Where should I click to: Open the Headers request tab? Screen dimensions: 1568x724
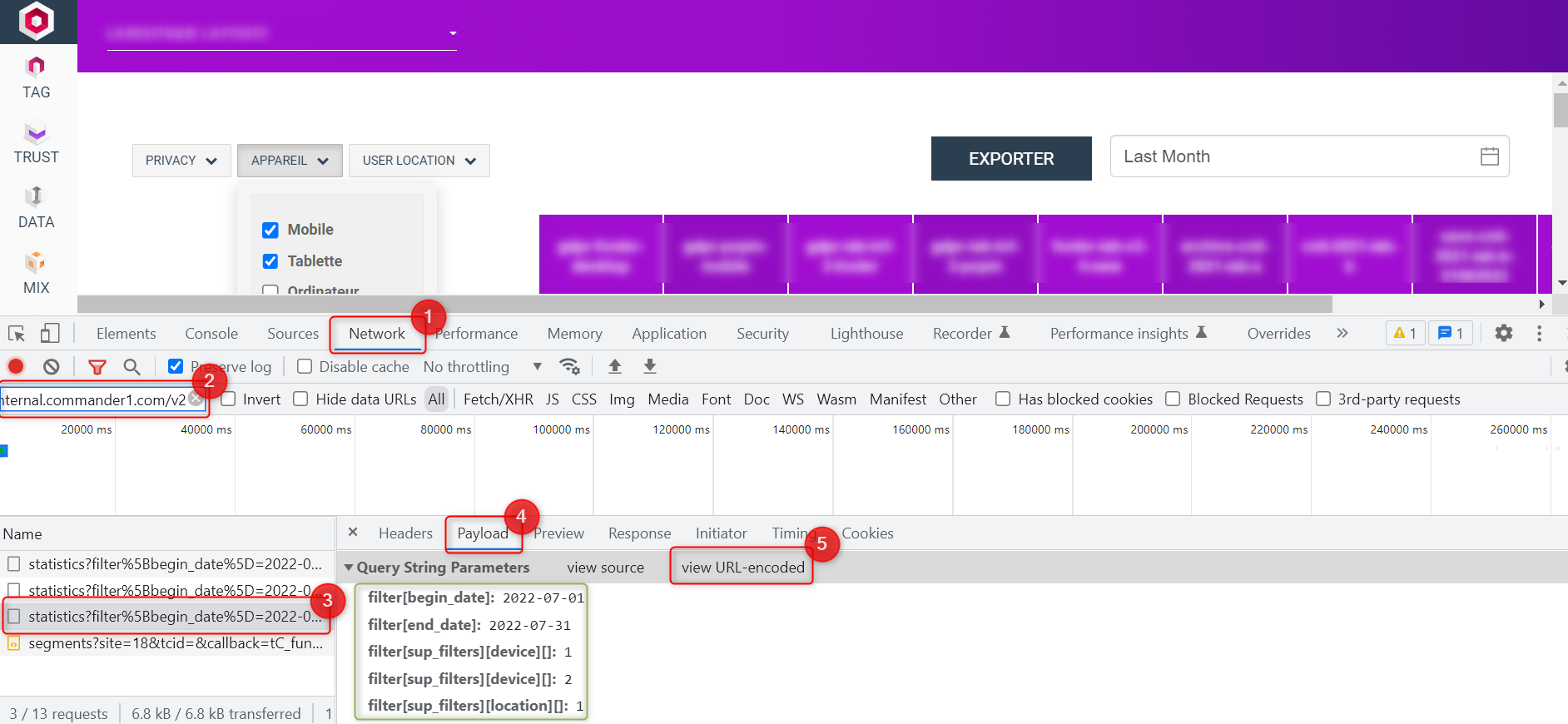coord(405,533)
